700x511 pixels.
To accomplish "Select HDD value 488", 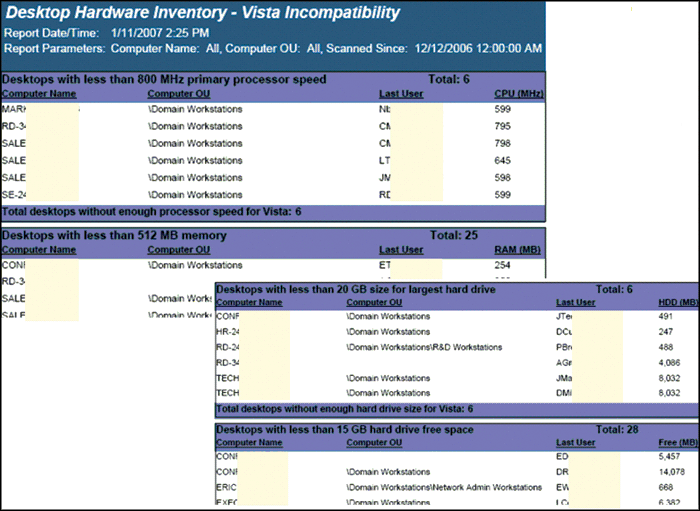I will pyautogui.click(x=666, y=347).
